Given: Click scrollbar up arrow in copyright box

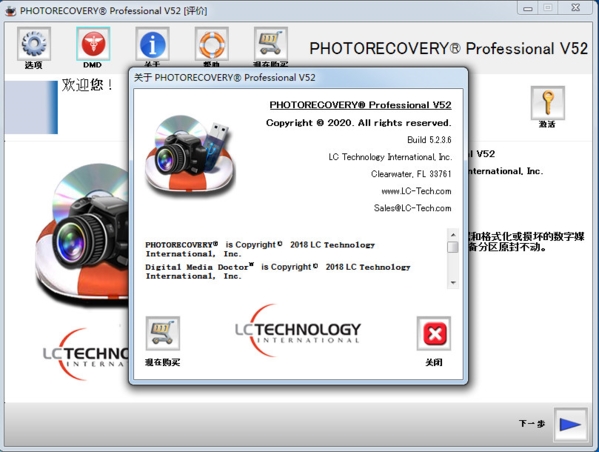Looking at the screenshot, I should (453, 235).
